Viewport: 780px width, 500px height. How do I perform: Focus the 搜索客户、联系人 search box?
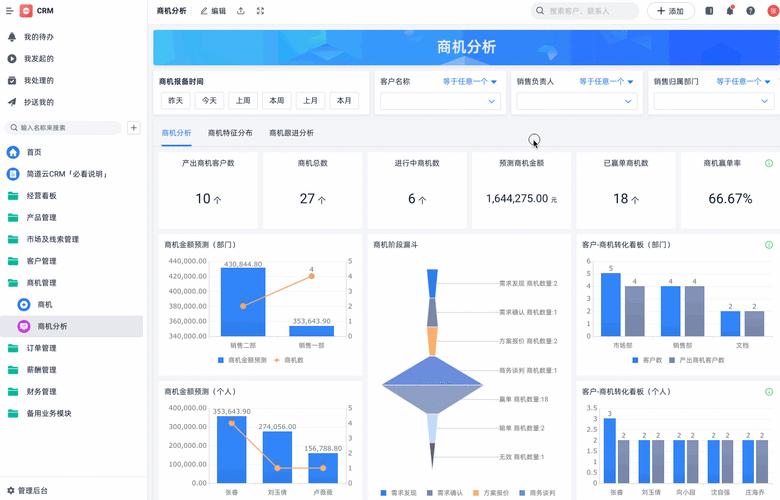(585, 11)
